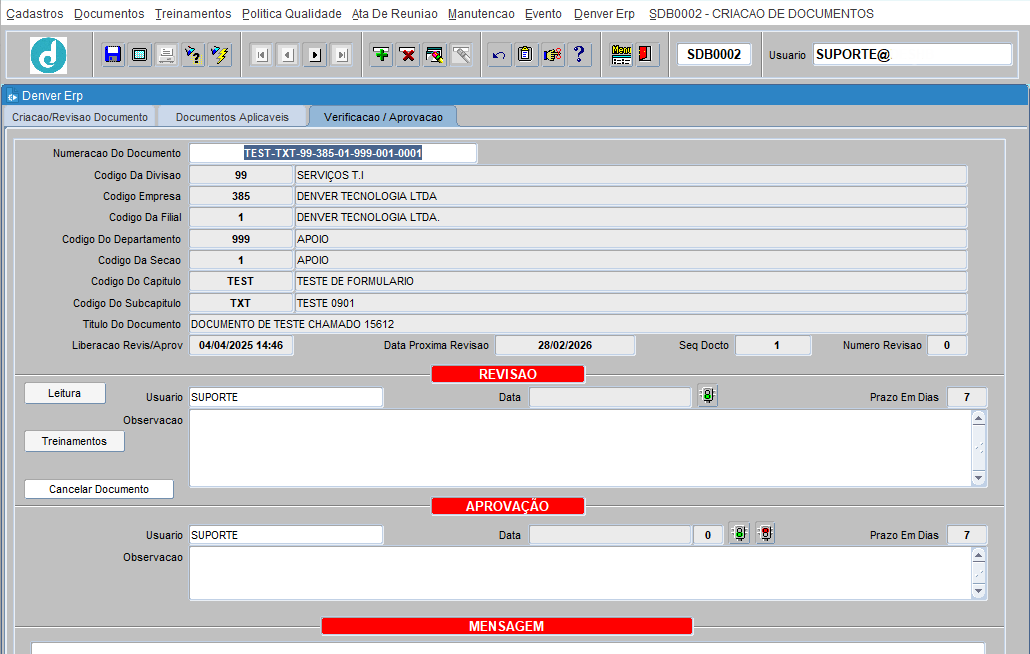Screen dimensions: 1030x654
Task: Click the printer toolbar icon
Action: click(x=167, y=54)
